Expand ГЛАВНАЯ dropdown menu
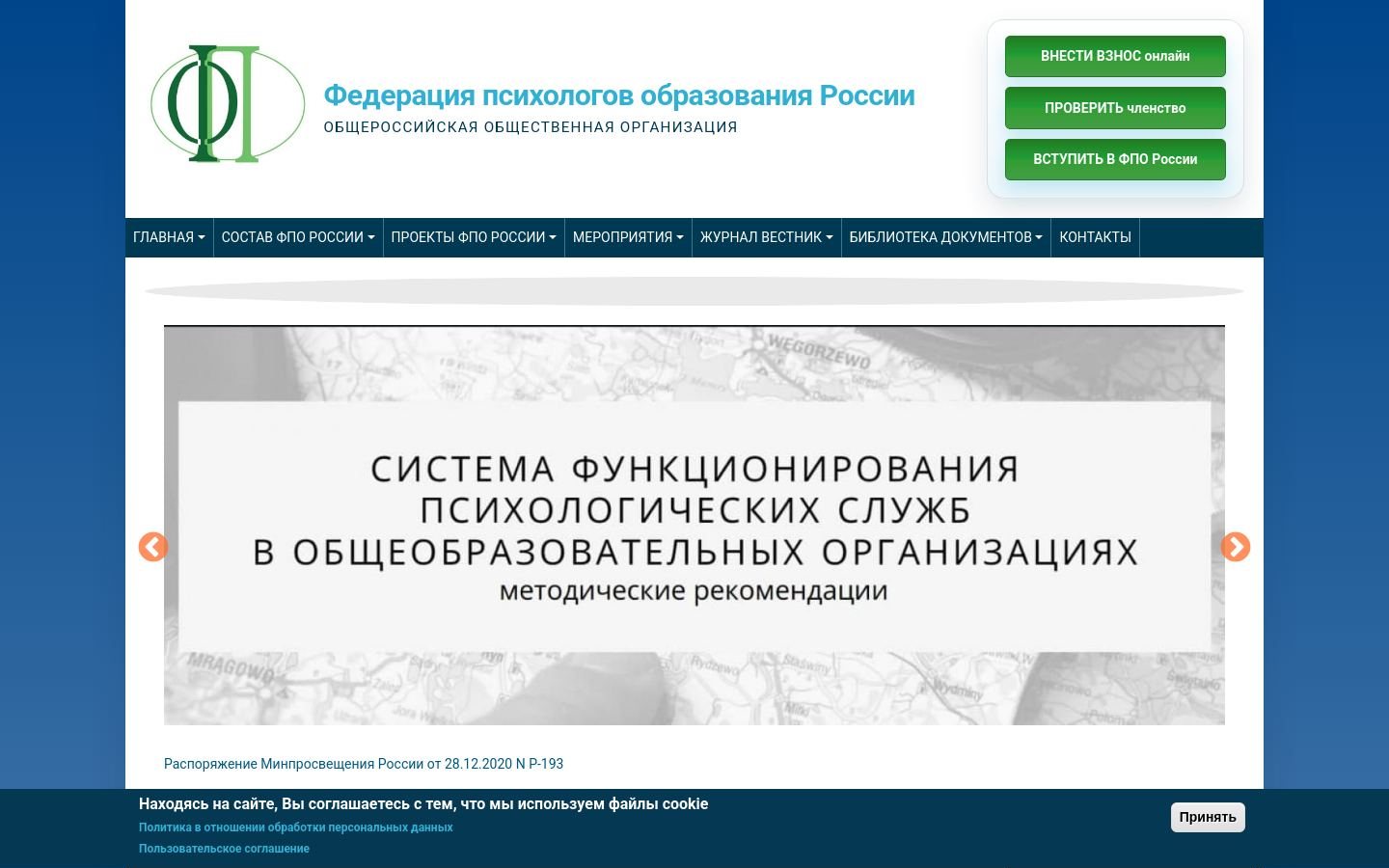This screenshot has height=868, width=1389. (x=169, y=237)
